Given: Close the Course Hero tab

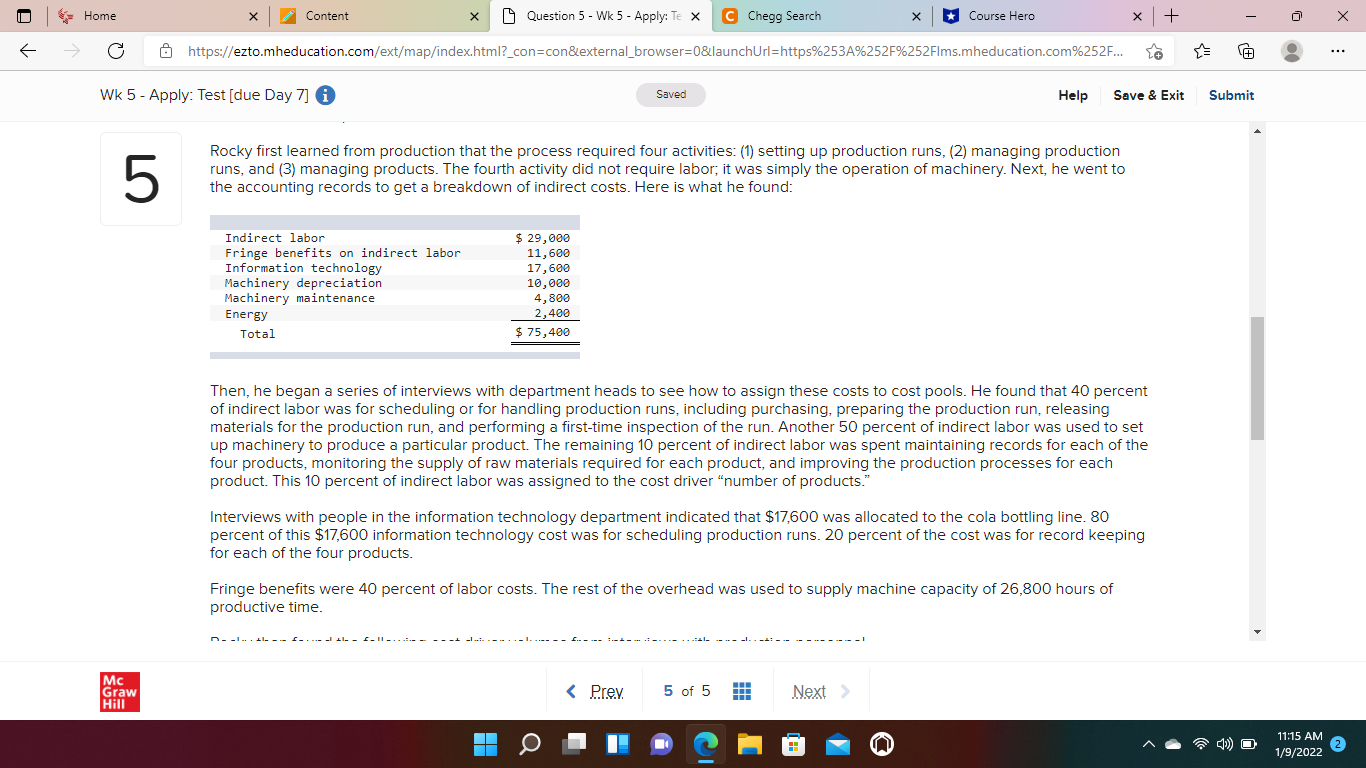Looking at the screenshot, I should 1136,16.
